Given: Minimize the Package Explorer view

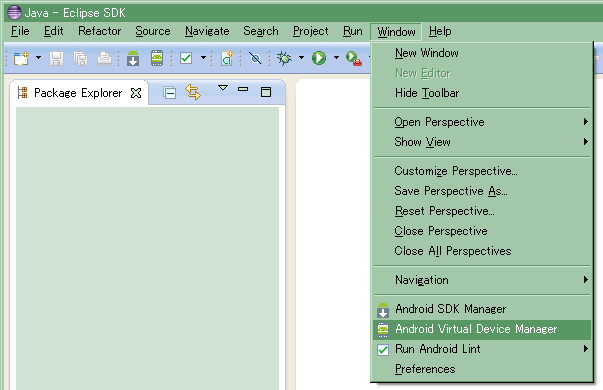Looking at the screenshot, I should click(x=243, y=89).
